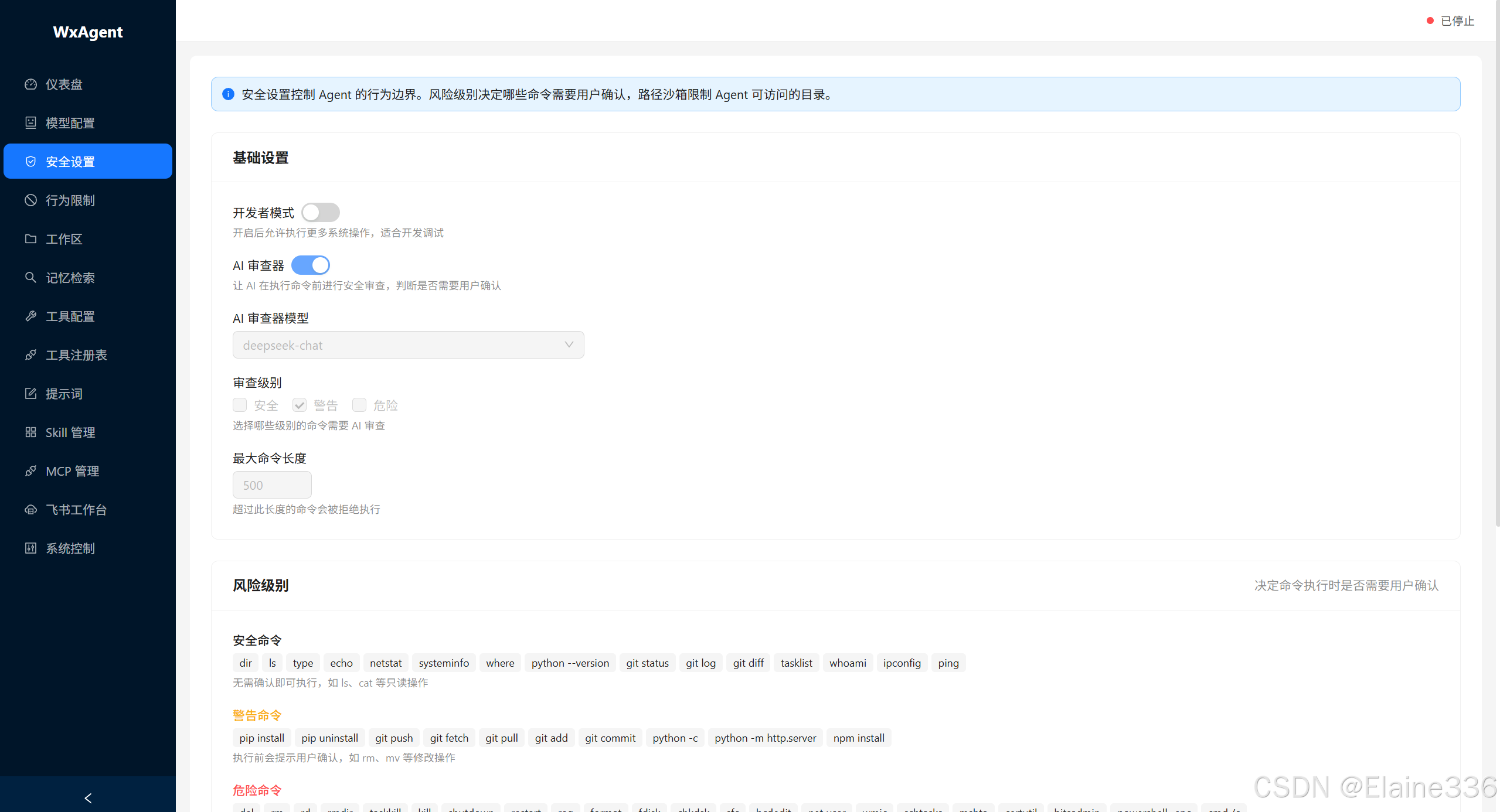Screen dimensions: 1500x812
Task: Click the systeminfo command tag
Action: (x=444, y=663)
